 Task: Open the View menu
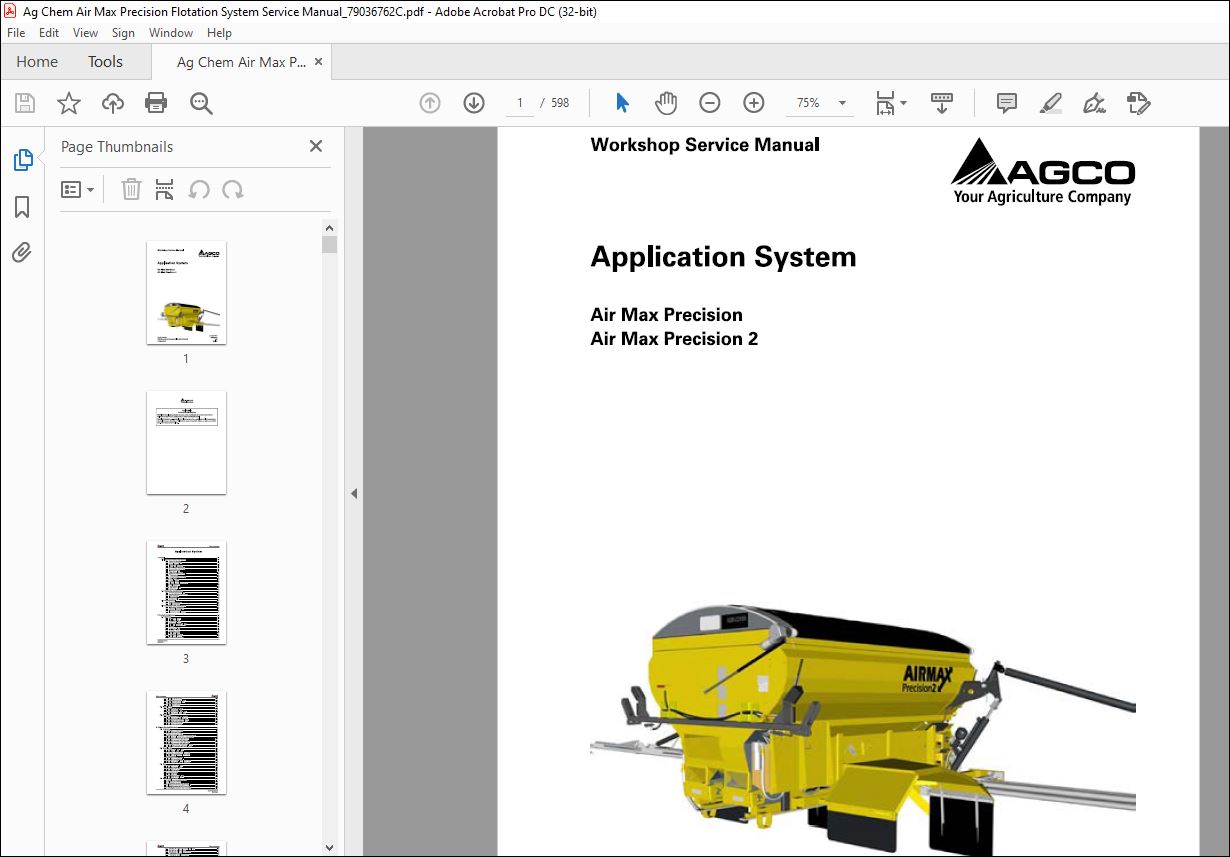click(x=86, y=33)
